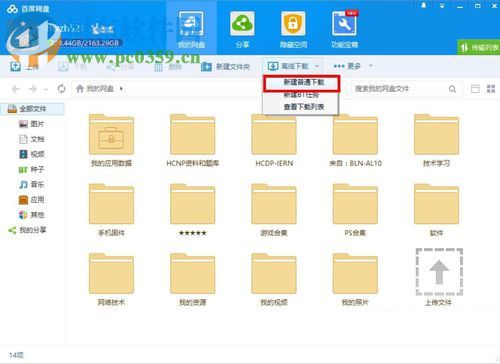The image size is (500, 364).
Task: Open the title bar dropdown menu icon
Action: 442,6
